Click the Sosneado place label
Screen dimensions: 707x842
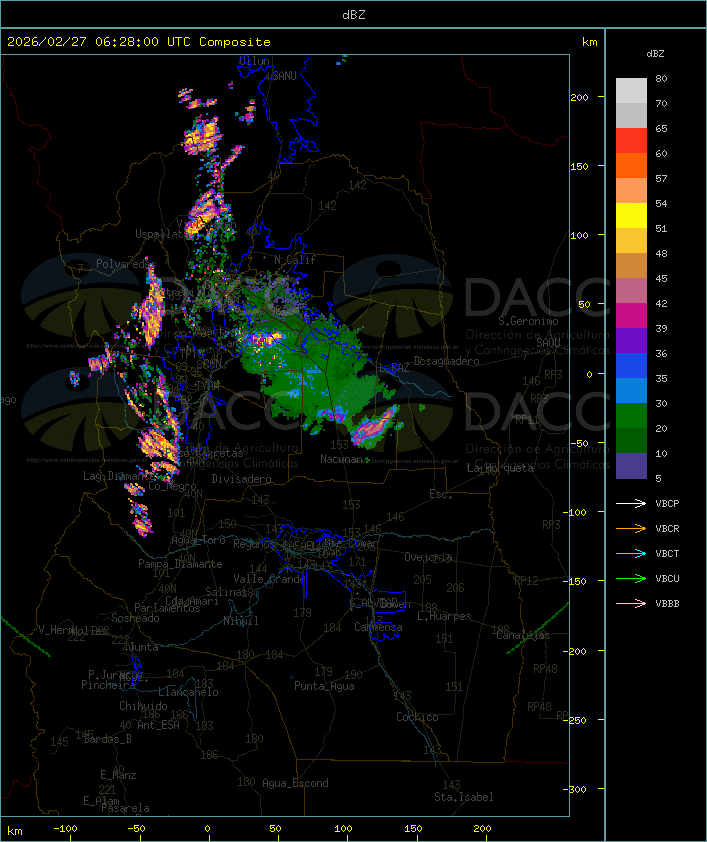[136, 618]
